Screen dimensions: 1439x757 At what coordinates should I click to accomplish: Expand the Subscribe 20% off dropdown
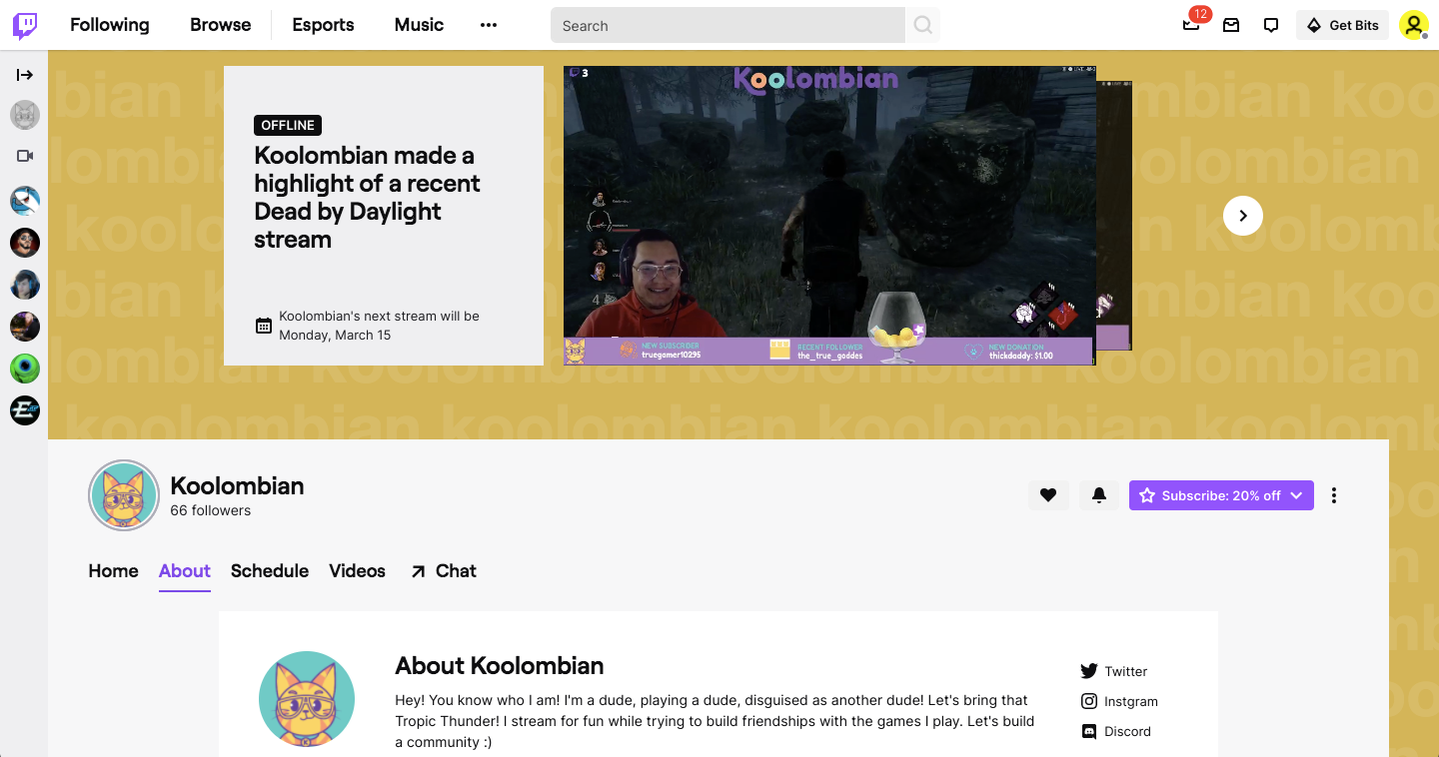(1297, 495)
